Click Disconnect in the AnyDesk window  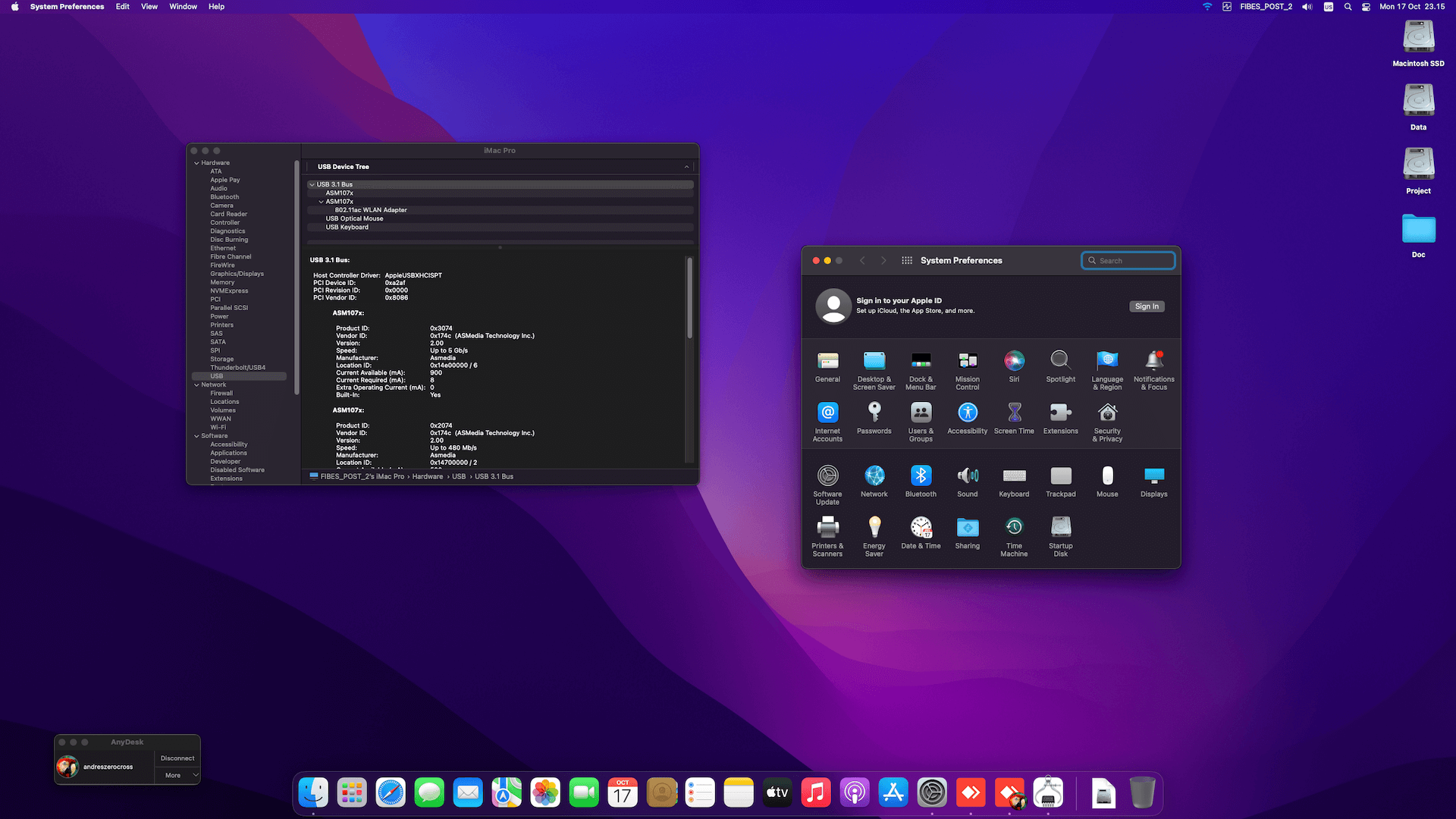177,758
